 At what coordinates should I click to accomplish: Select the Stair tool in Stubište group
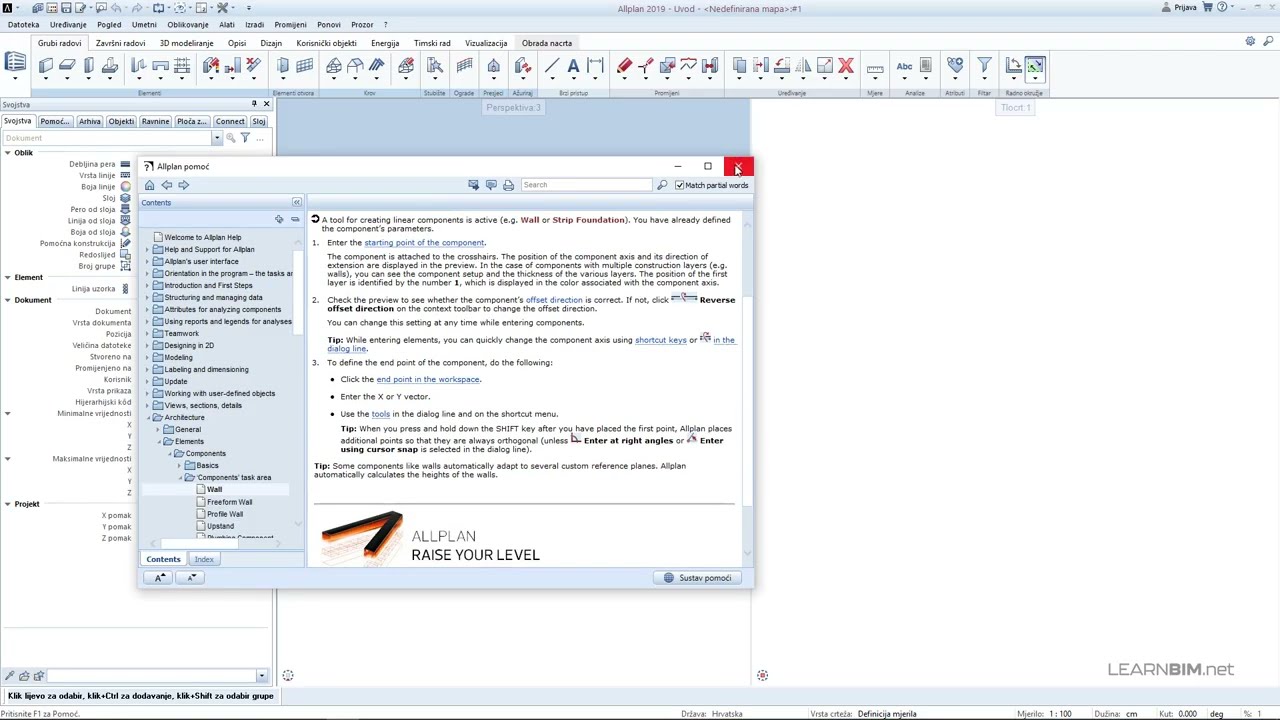pyautogui.click(x=435, y=66)
